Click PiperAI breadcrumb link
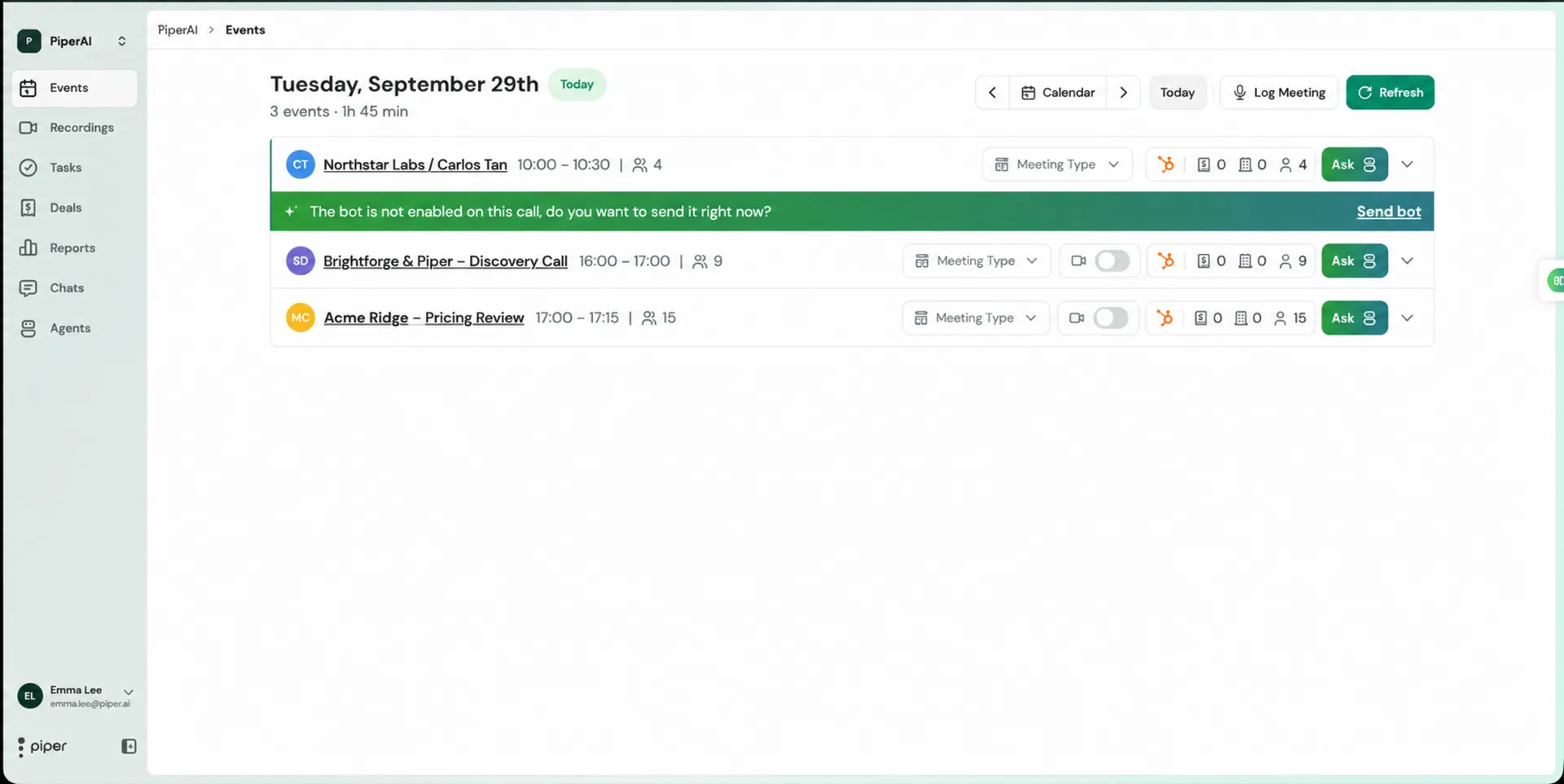The width and height of the screenshot is (1564, 784). pyautogui.click(x=178, y=30)
